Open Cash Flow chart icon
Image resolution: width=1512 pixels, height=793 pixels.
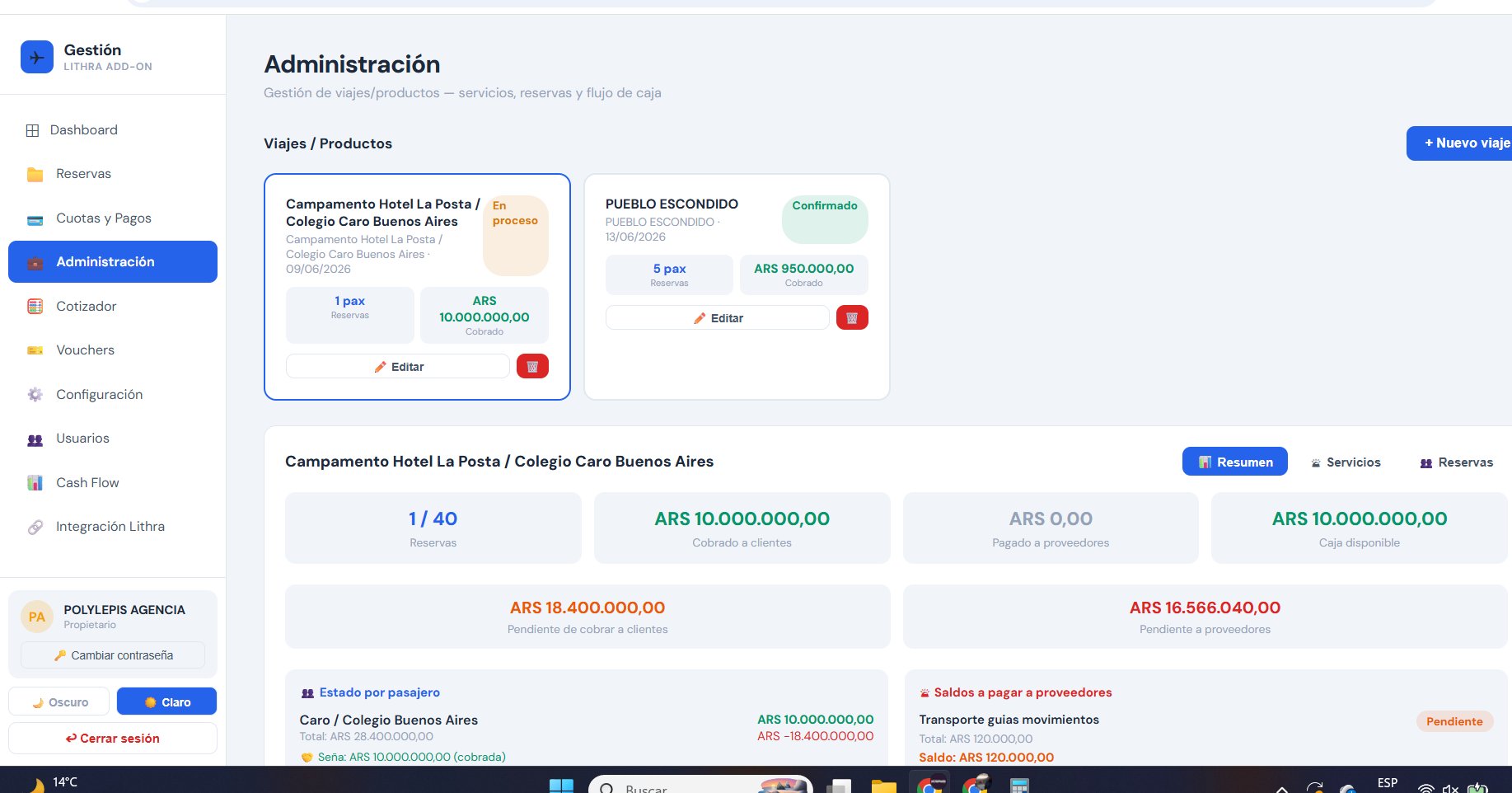[35, 483]
